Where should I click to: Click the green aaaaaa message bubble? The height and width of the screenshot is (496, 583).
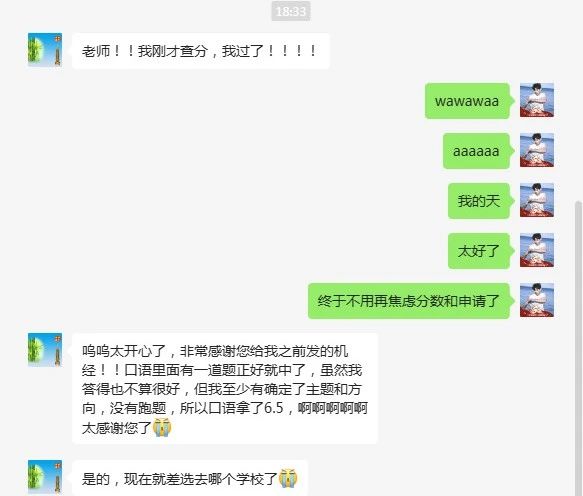(x=478, y=151)
